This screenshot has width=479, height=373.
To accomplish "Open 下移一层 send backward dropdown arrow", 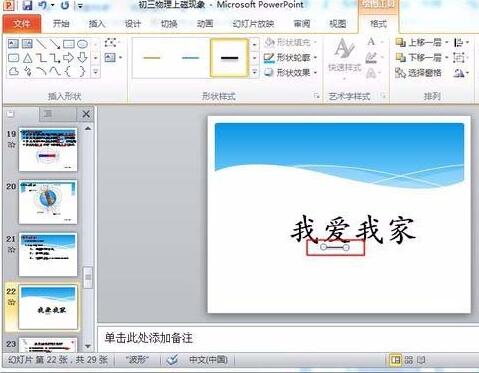I will coord(447,58).
